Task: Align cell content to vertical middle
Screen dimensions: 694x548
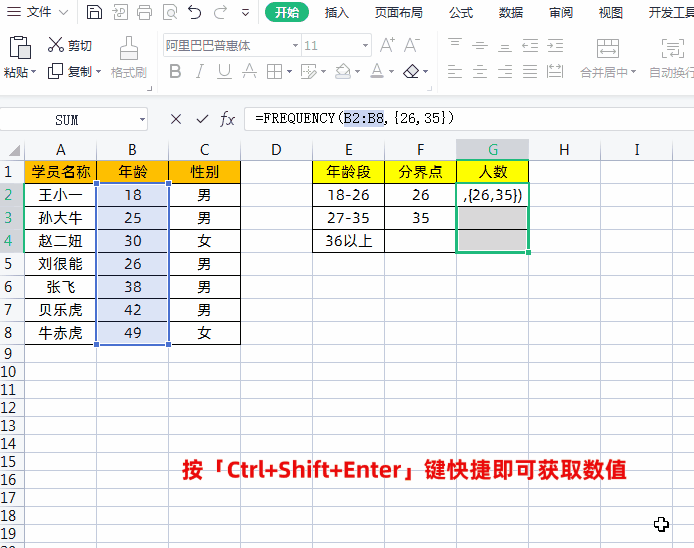Action: [x=480, y=45]
